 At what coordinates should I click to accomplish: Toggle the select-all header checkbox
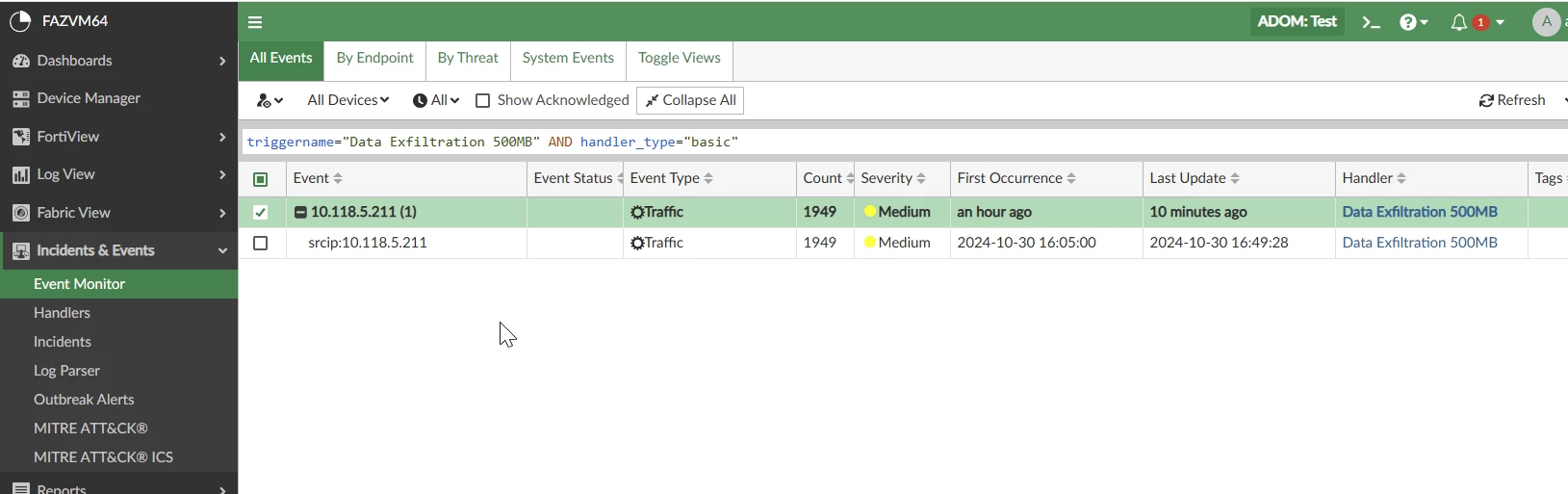pos(261,179)
